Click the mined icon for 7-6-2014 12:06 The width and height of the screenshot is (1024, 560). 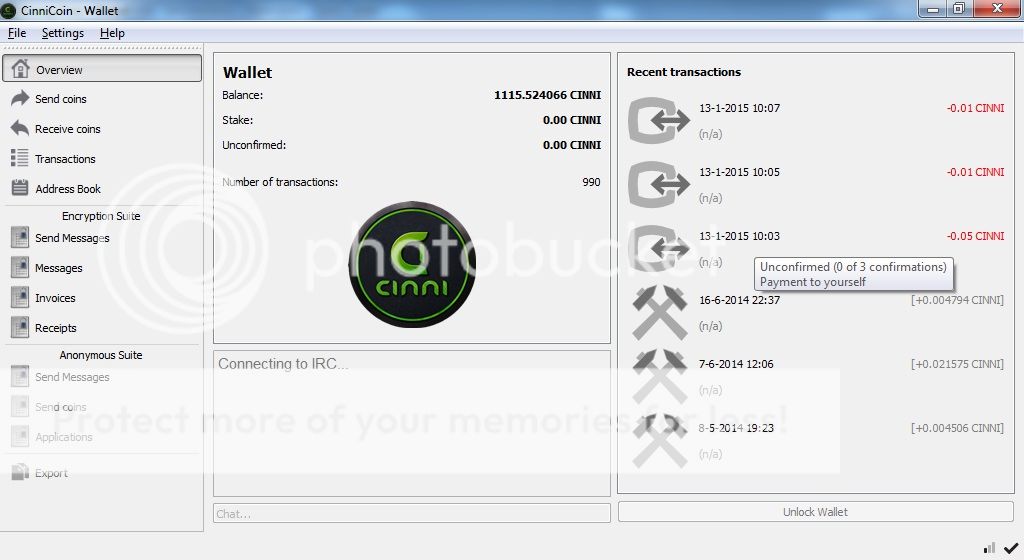660,376
